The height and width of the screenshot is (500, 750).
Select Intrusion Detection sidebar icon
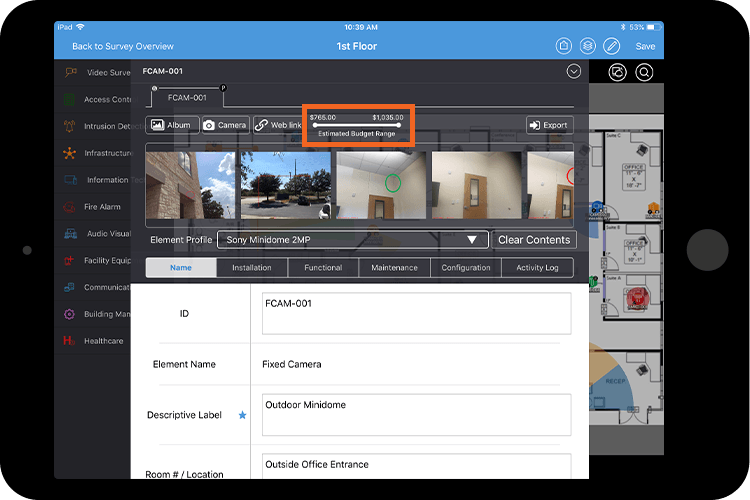69,126
